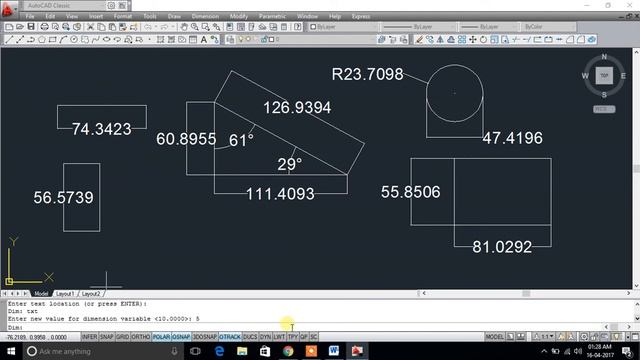Click the New drawing icon
The image size is (640, 360).
pyautogui.click(x=9, y=27)
